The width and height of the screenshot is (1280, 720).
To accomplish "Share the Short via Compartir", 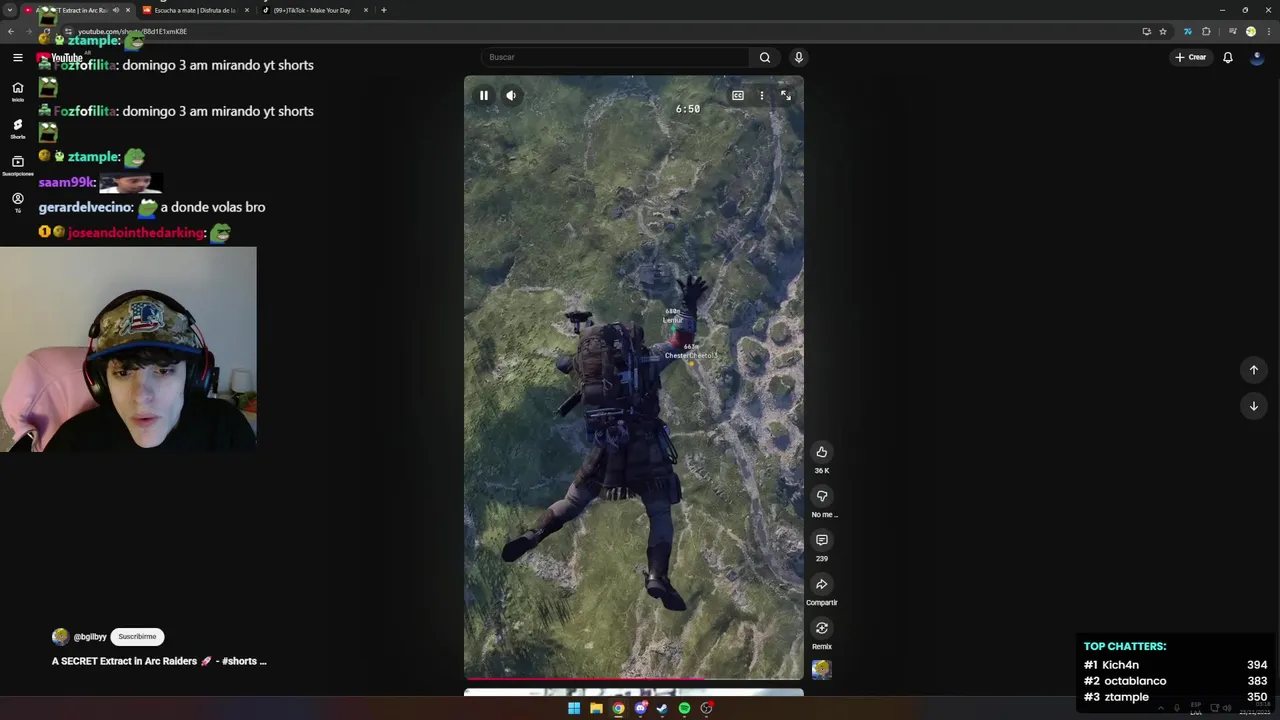I will (x=822, y=584).
